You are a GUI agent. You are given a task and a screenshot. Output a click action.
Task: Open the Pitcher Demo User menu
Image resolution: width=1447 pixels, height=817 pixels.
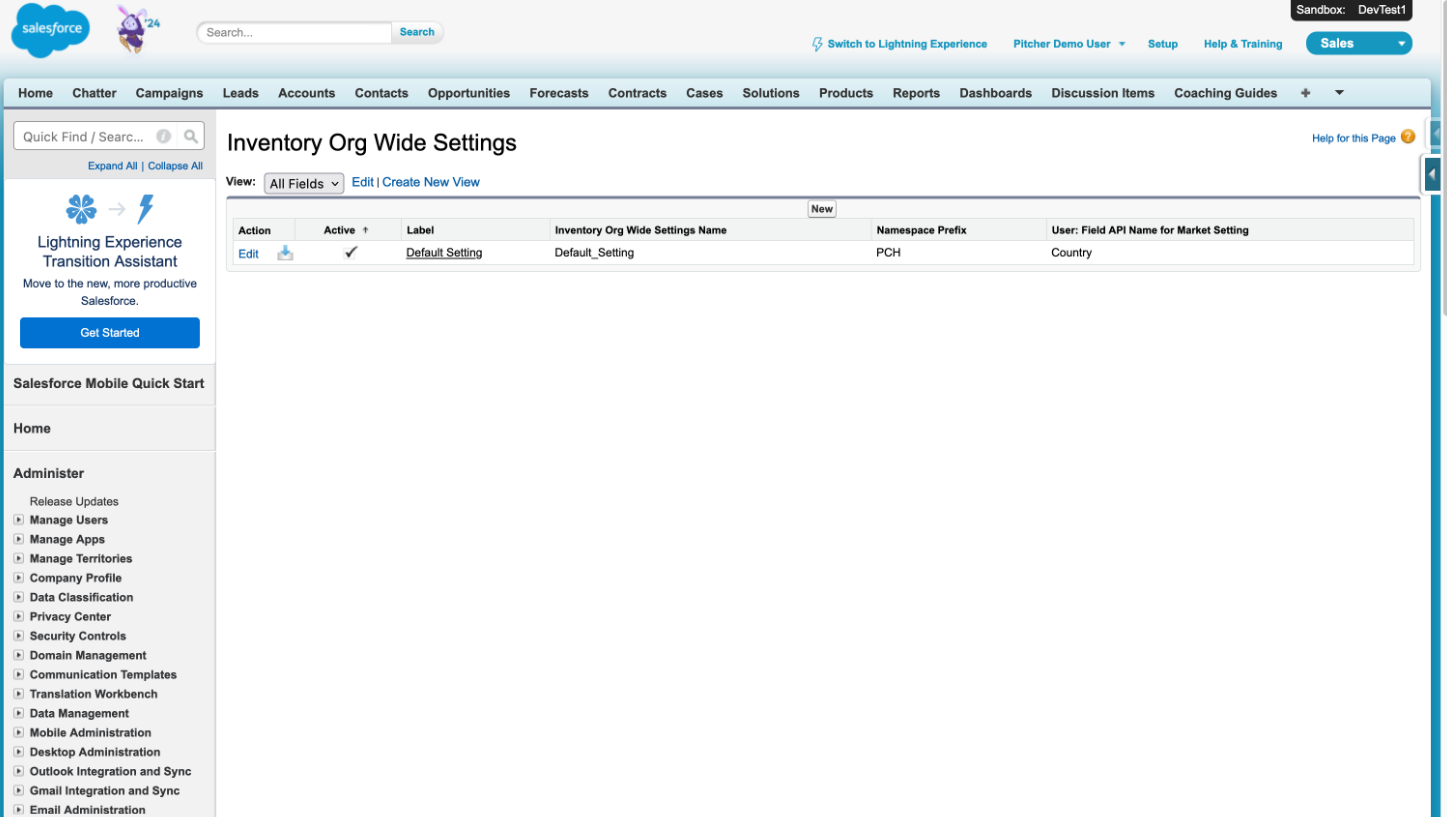point(1068,44)
